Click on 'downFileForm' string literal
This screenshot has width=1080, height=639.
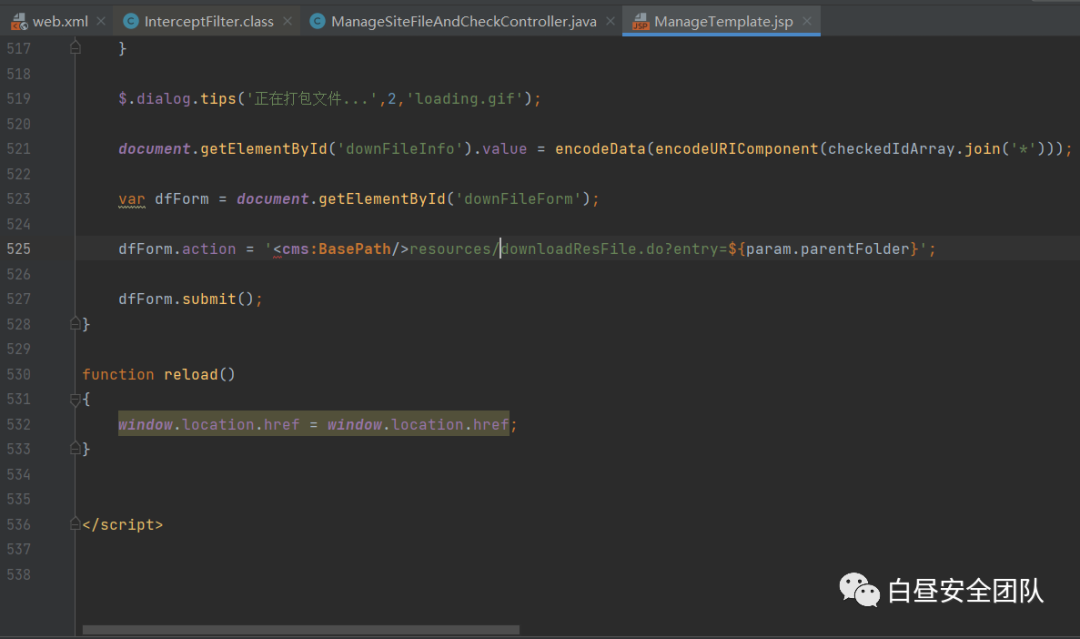click(x=518, y=199)
